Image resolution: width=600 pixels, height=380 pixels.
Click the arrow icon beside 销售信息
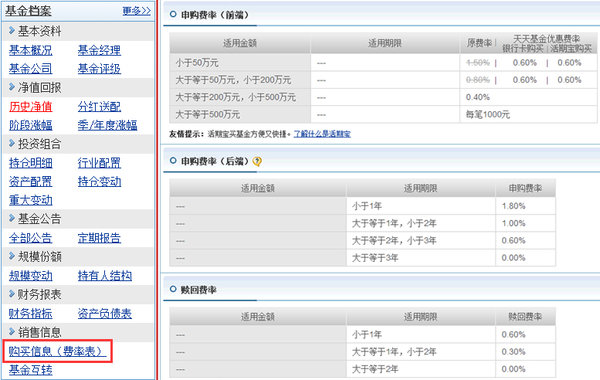[x=11, y=331]
